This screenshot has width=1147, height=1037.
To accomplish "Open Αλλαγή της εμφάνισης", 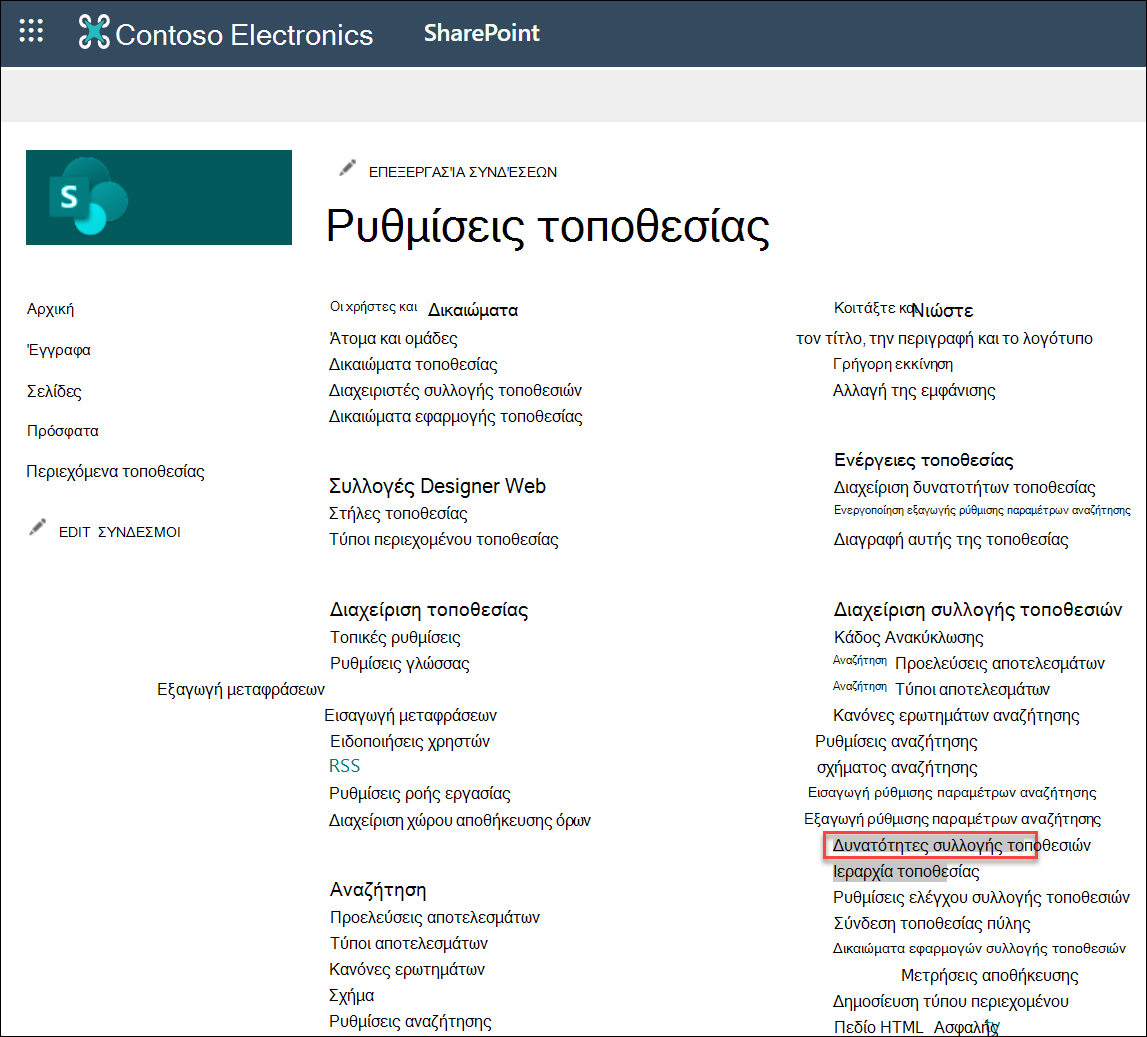I will point(914,391).
